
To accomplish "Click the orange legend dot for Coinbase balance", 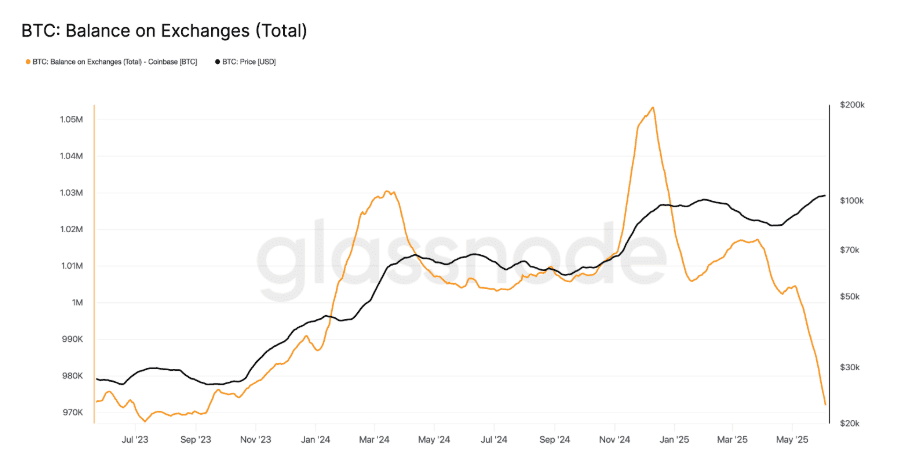I will (x=26, y=62).
